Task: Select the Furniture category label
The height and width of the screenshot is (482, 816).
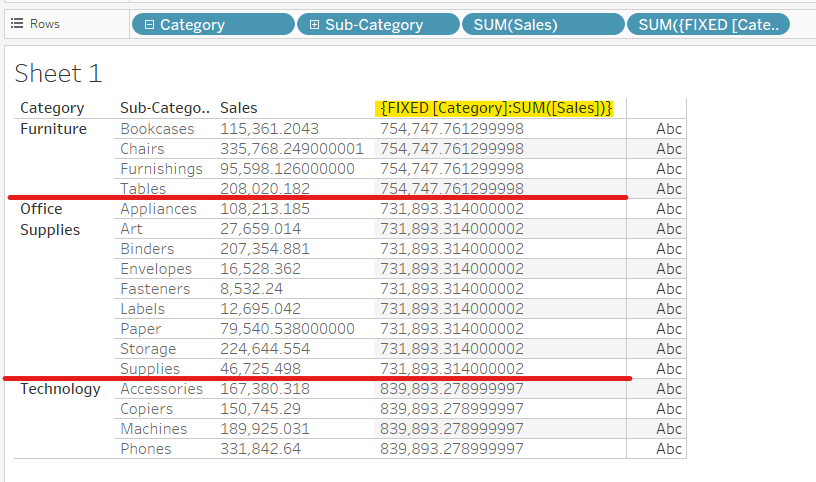Action: tap(53, 129)
